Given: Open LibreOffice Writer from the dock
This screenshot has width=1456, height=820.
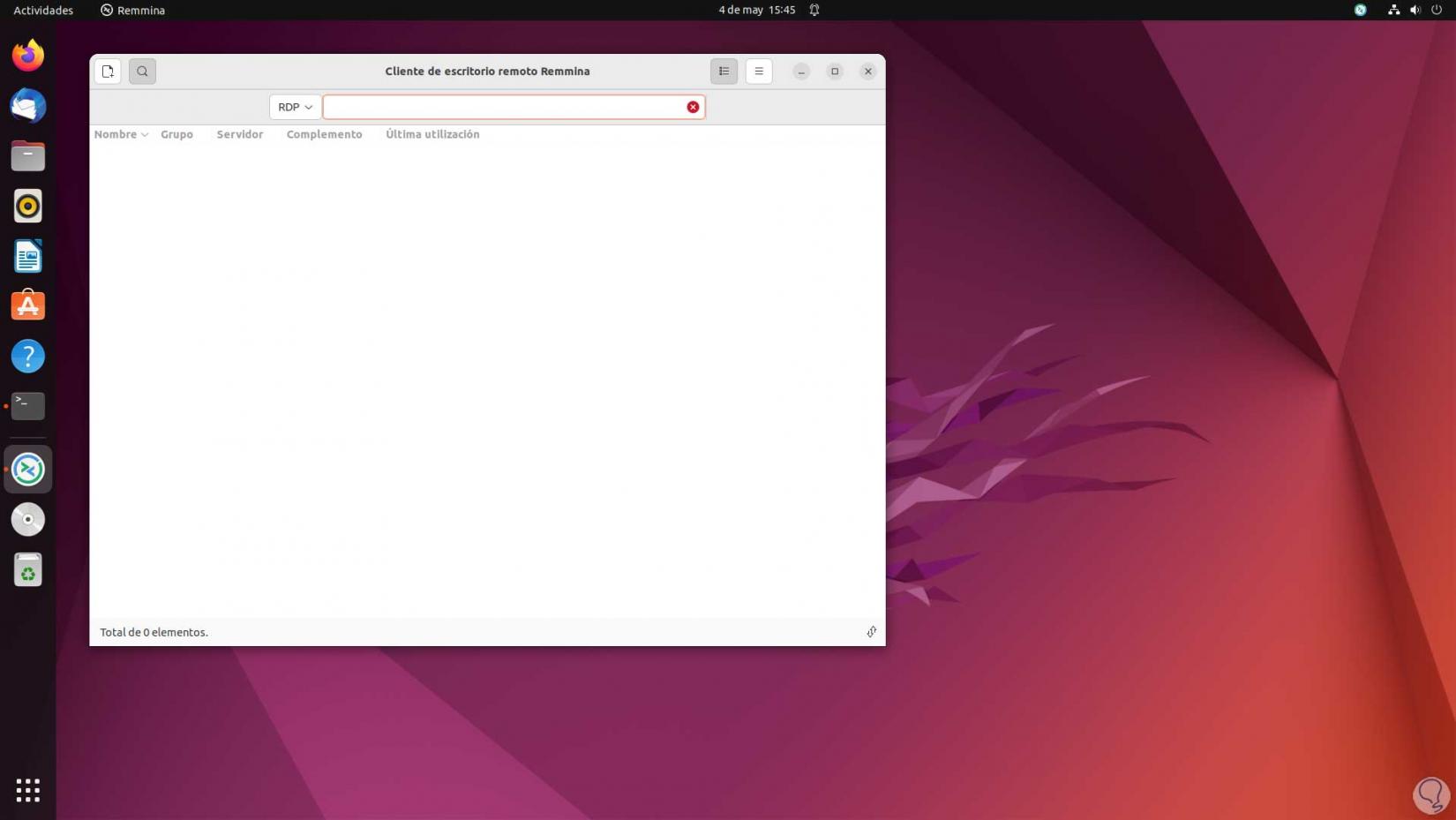Looking at the screenshot, I should coord(28,257).
